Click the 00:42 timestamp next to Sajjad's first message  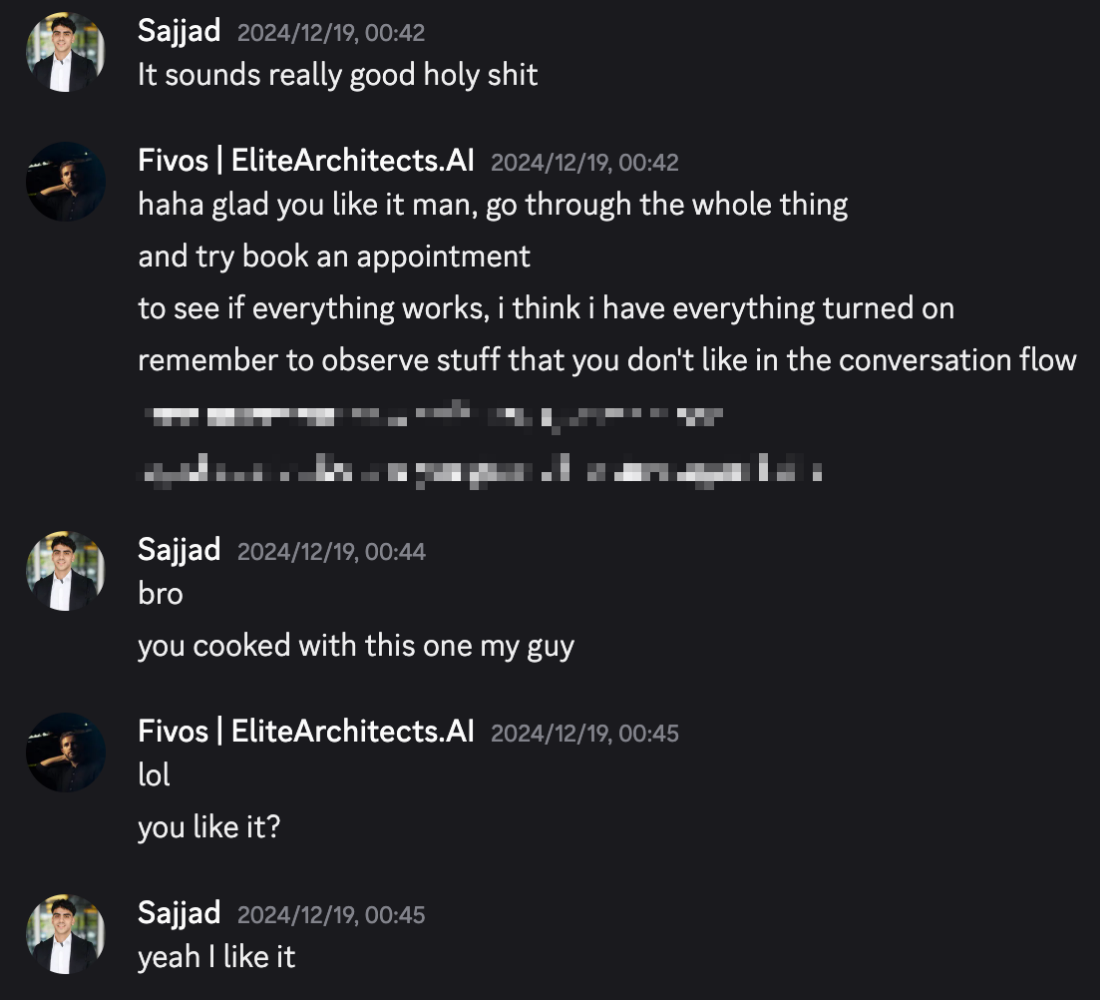click(x=331, y=33)
